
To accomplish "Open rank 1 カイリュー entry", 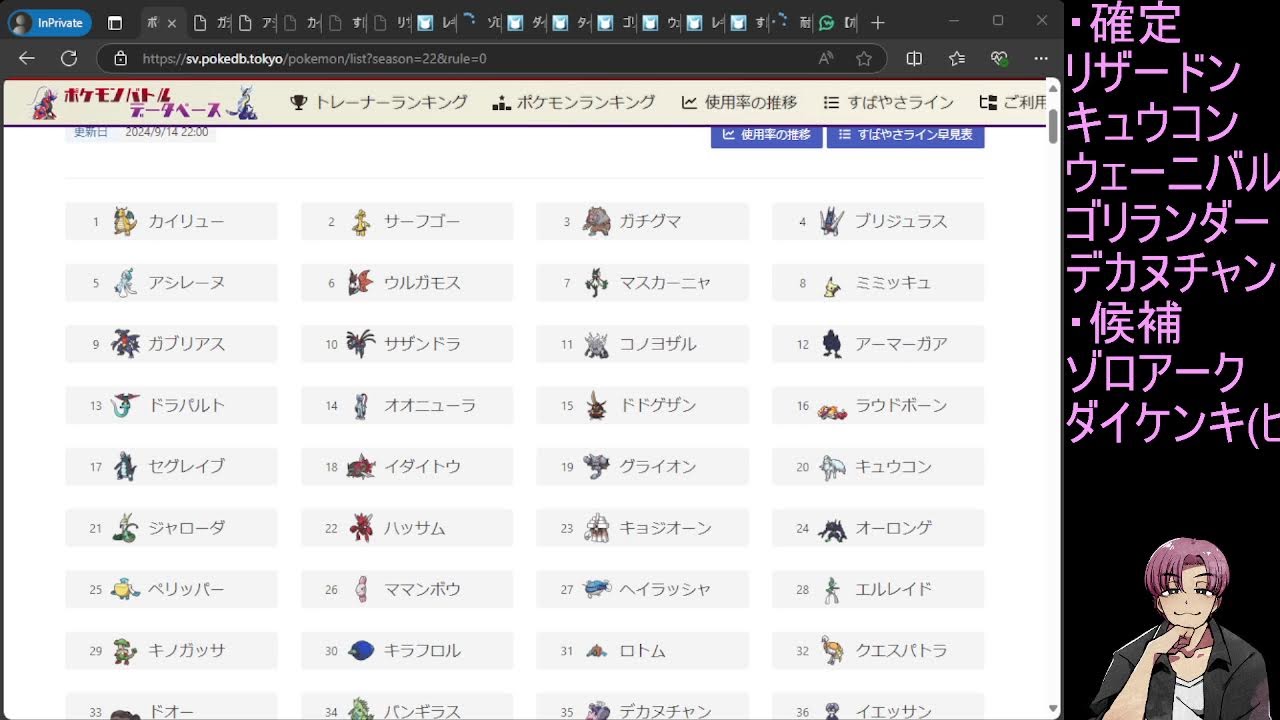I will pos(171,221).
